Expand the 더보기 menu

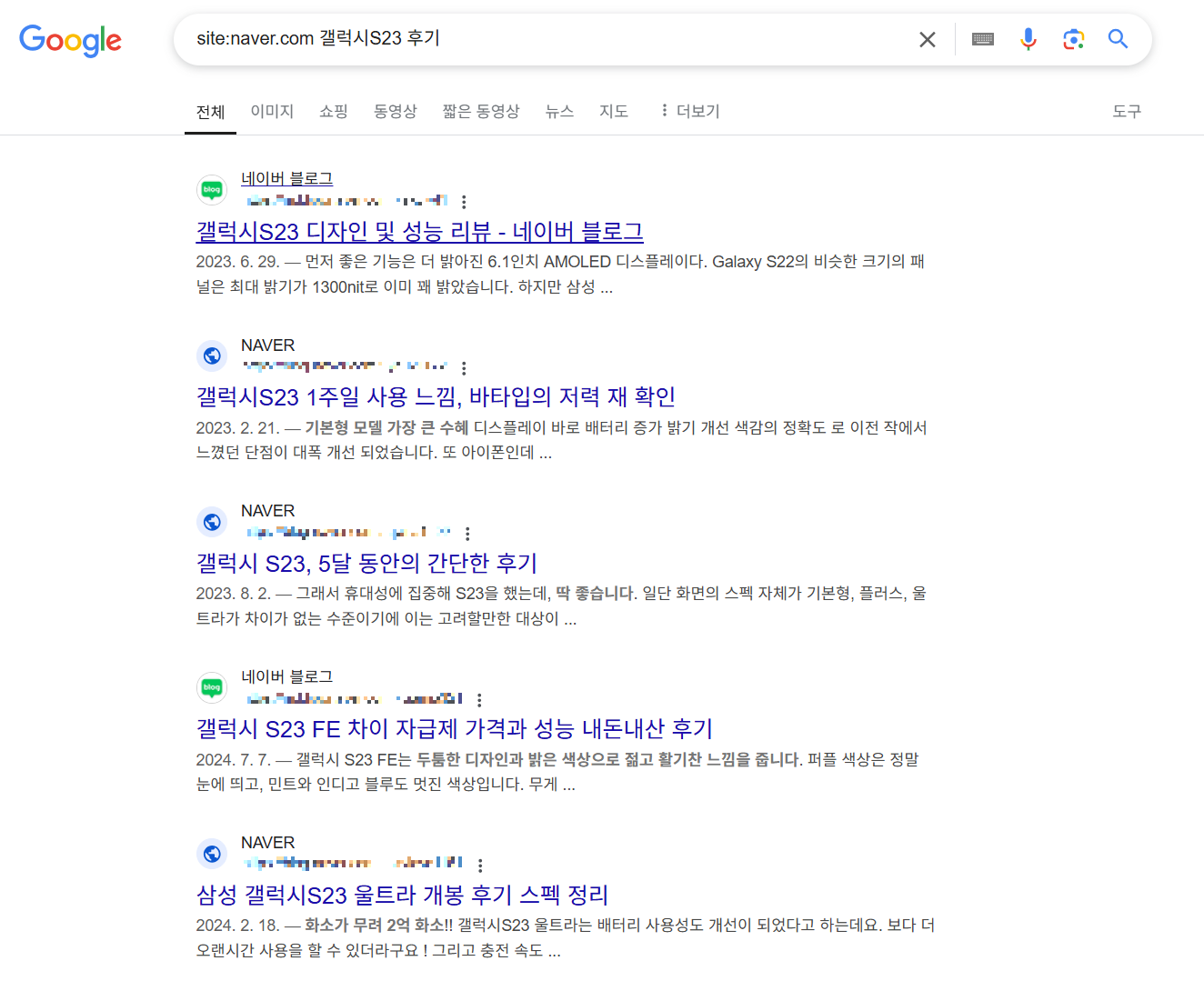point(689,111)
